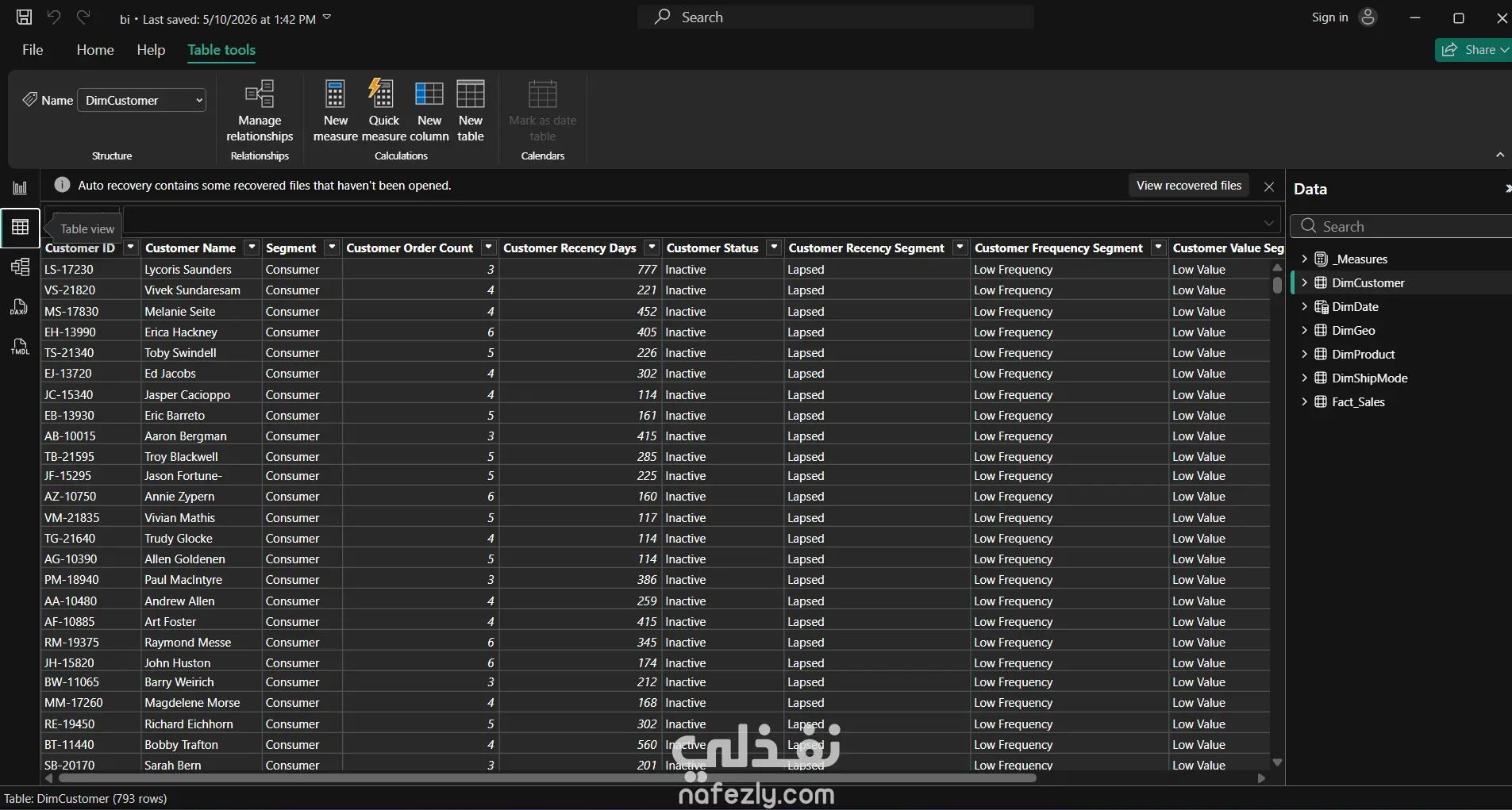Viewport: 1512px width, 810px height.
Task: Open Customer Name column filter dropdown
Action: point(252,248)
